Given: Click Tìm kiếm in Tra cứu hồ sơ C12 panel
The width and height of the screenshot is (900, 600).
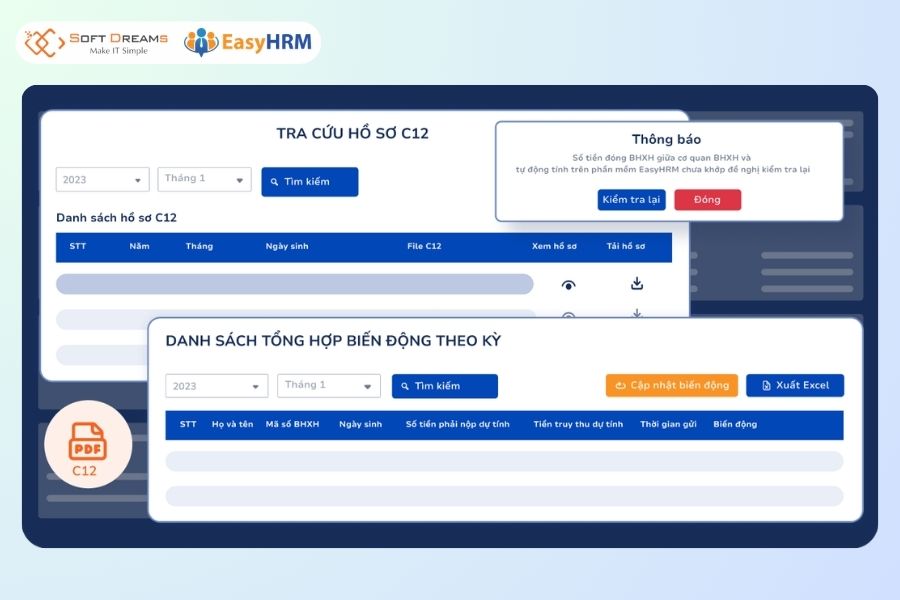Looking at the screenshot, I should [309, 181].
